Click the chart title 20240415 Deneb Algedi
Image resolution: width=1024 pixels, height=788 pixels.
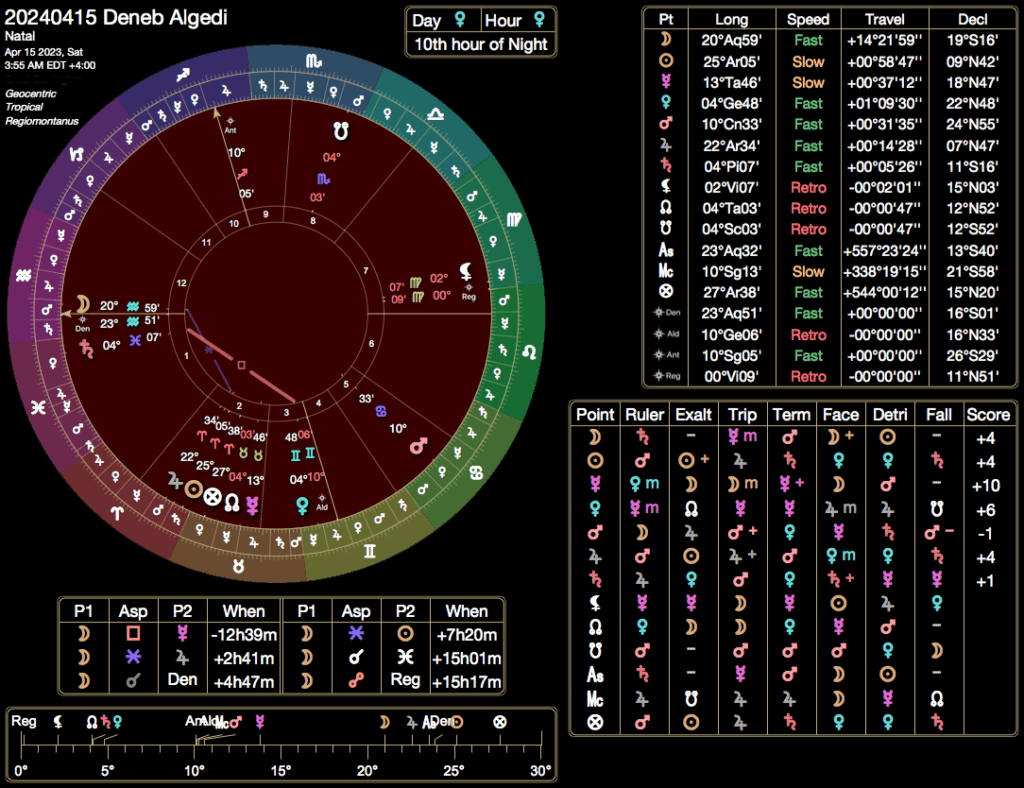116,17
